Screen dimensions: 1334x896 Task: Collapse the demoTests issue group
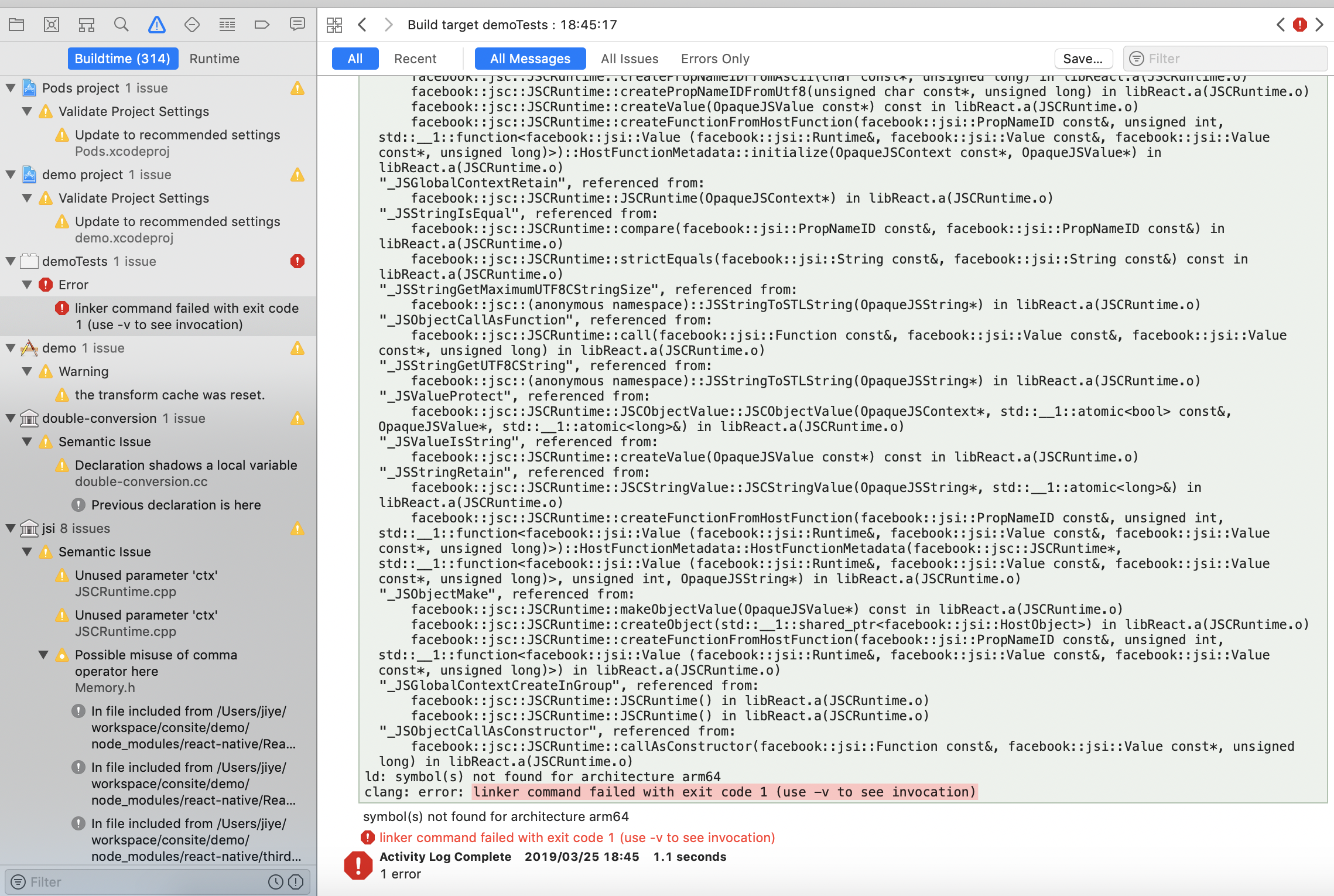10,261
